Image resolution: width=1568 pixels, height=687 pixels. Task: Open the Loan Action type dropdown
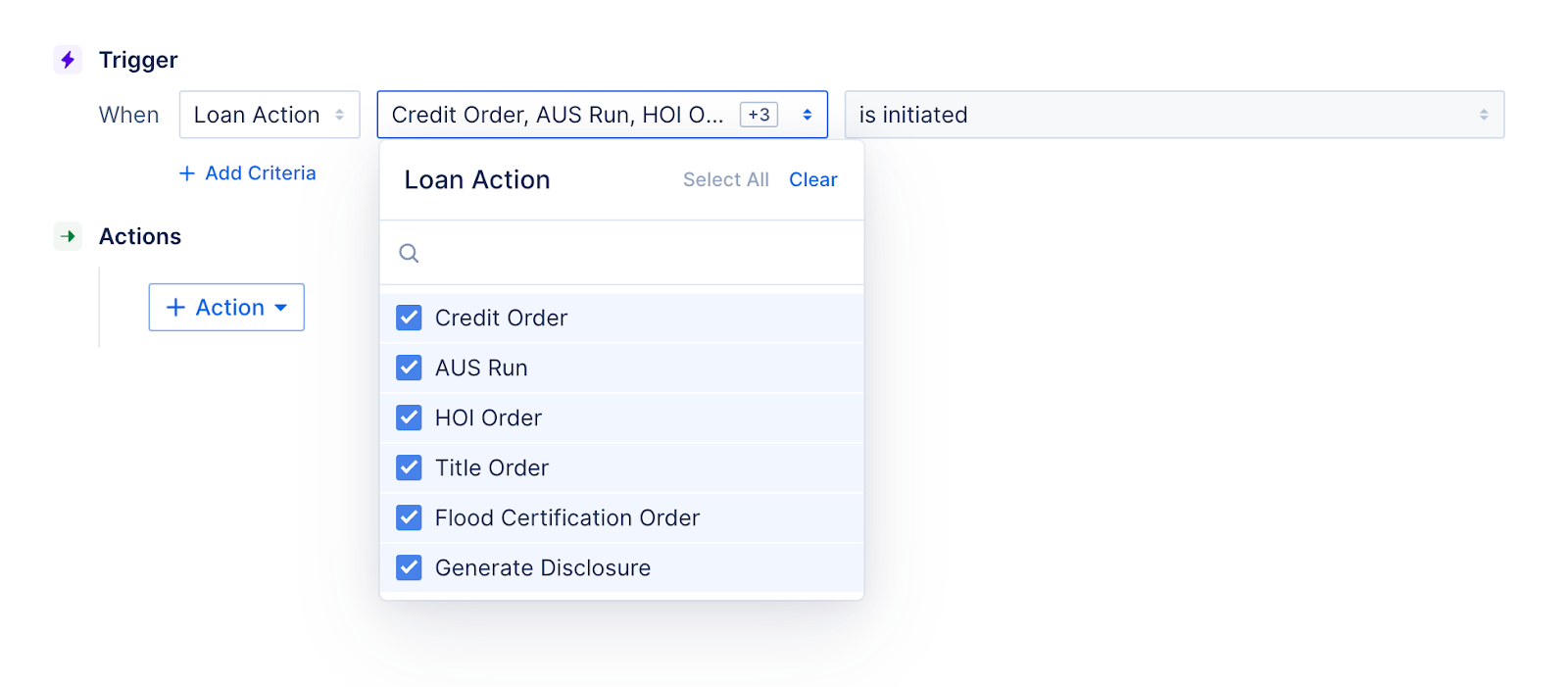tap(269, 115)
